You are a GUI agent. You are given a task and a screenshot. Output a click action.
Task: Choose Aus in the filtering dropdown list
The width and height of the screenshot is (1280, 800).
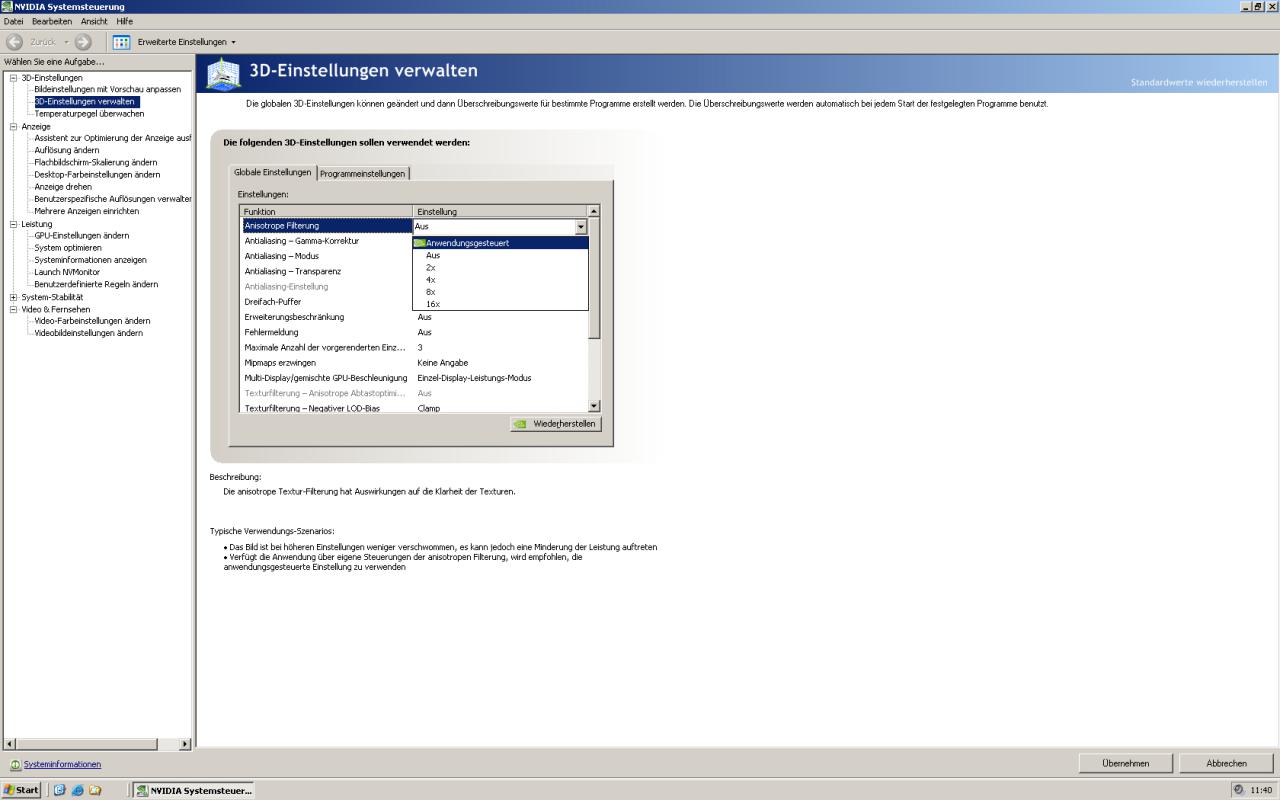click(x=500, y=255)
